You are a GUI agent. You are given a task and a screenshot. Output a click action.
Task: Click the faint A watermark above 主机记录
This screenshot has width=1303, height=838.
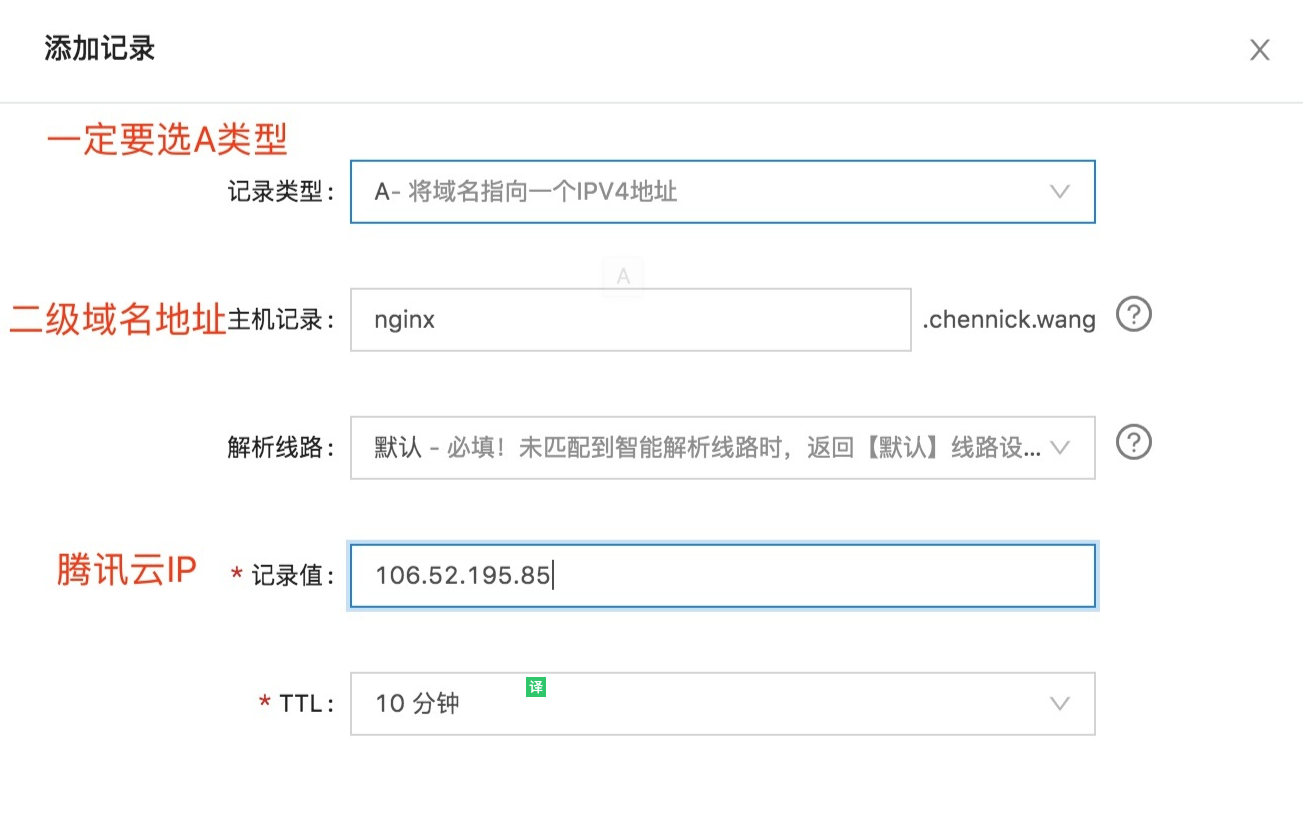623,277
